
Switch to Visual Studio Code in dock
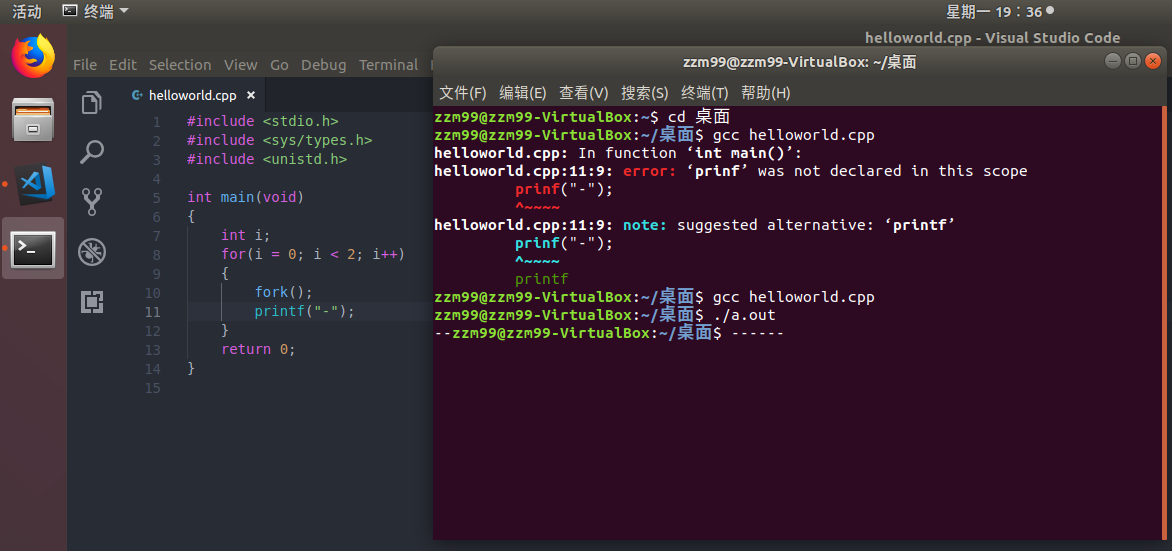point(35,185)
